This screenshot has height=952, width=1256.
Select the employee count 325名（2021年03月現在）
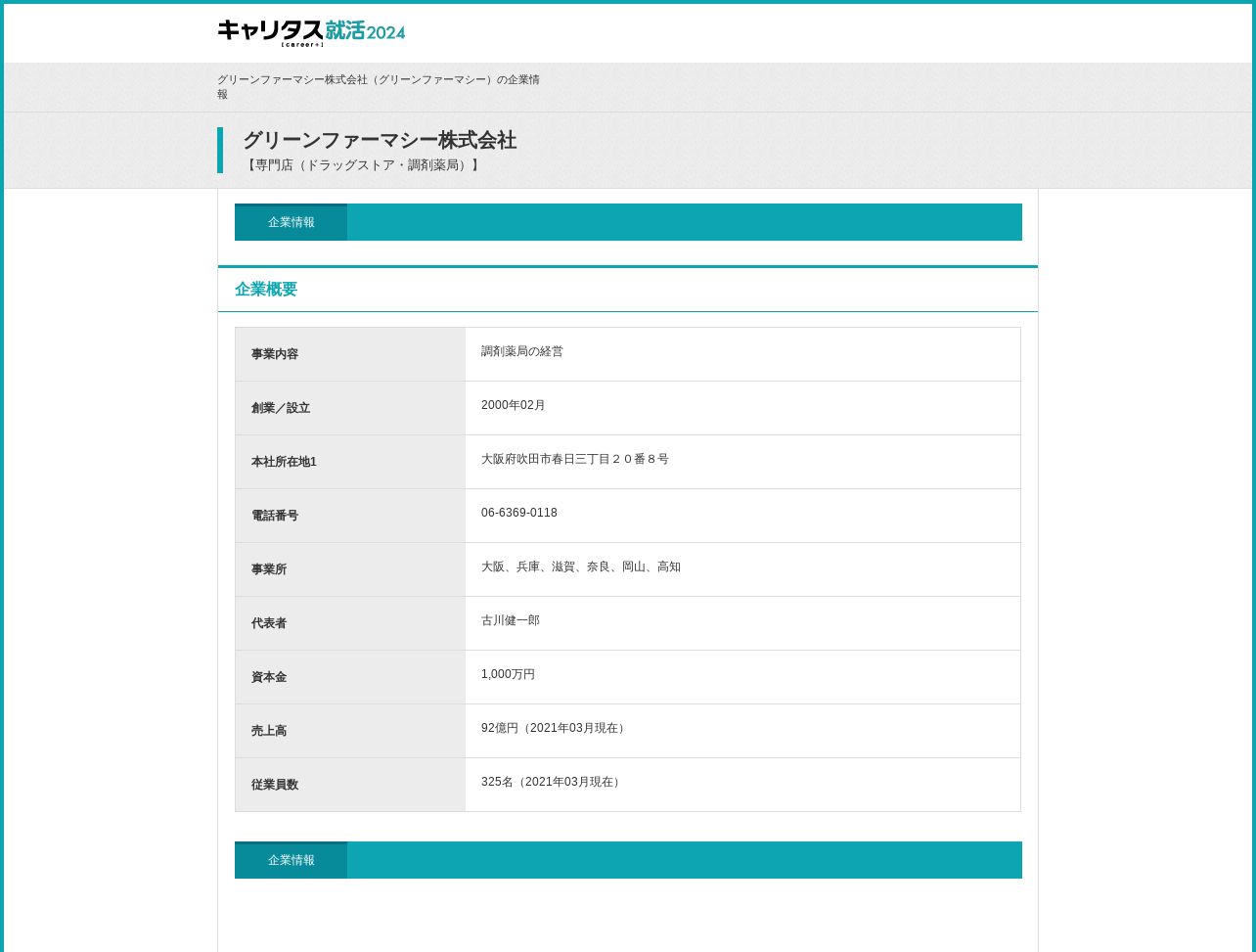[553, 782]
